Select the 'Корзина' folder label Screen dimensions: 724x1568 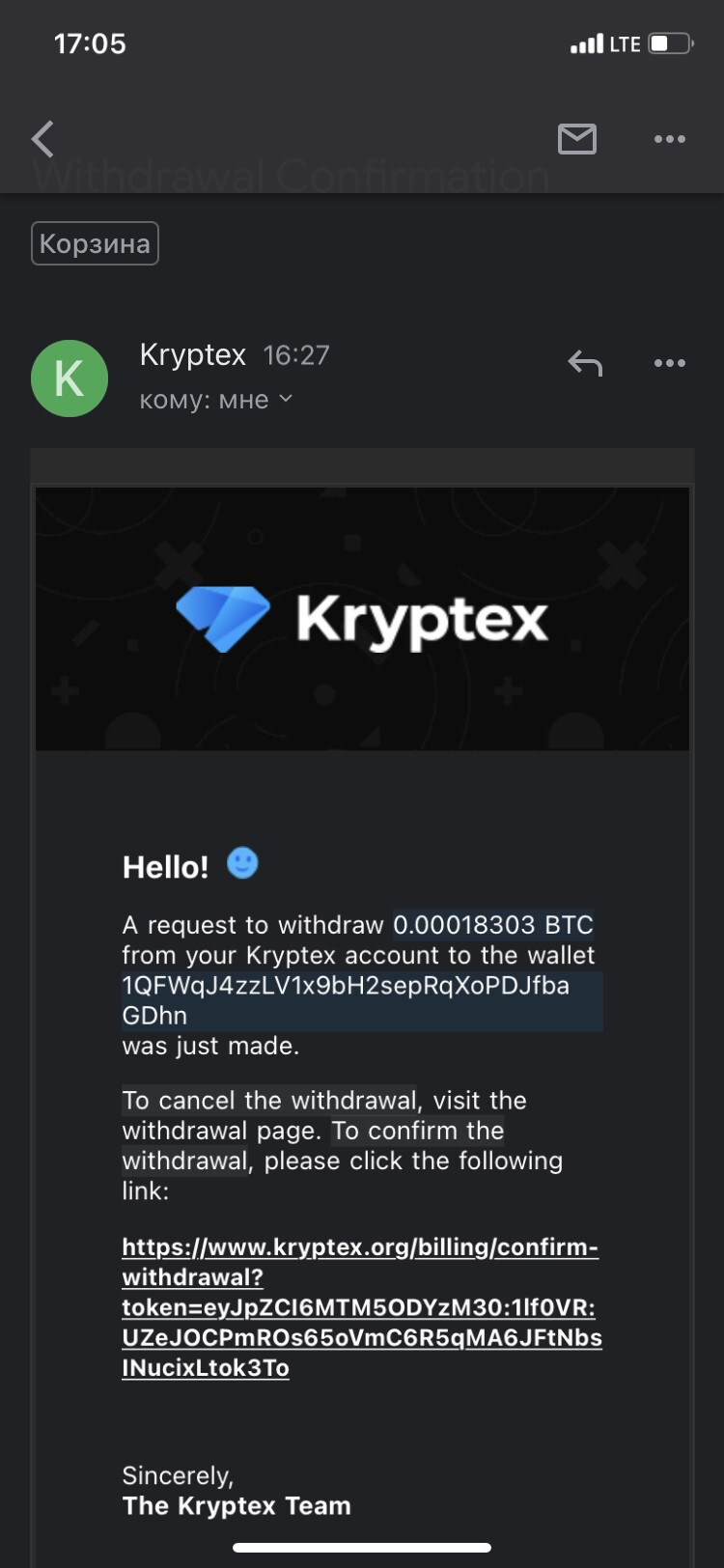tap(95, 243)
